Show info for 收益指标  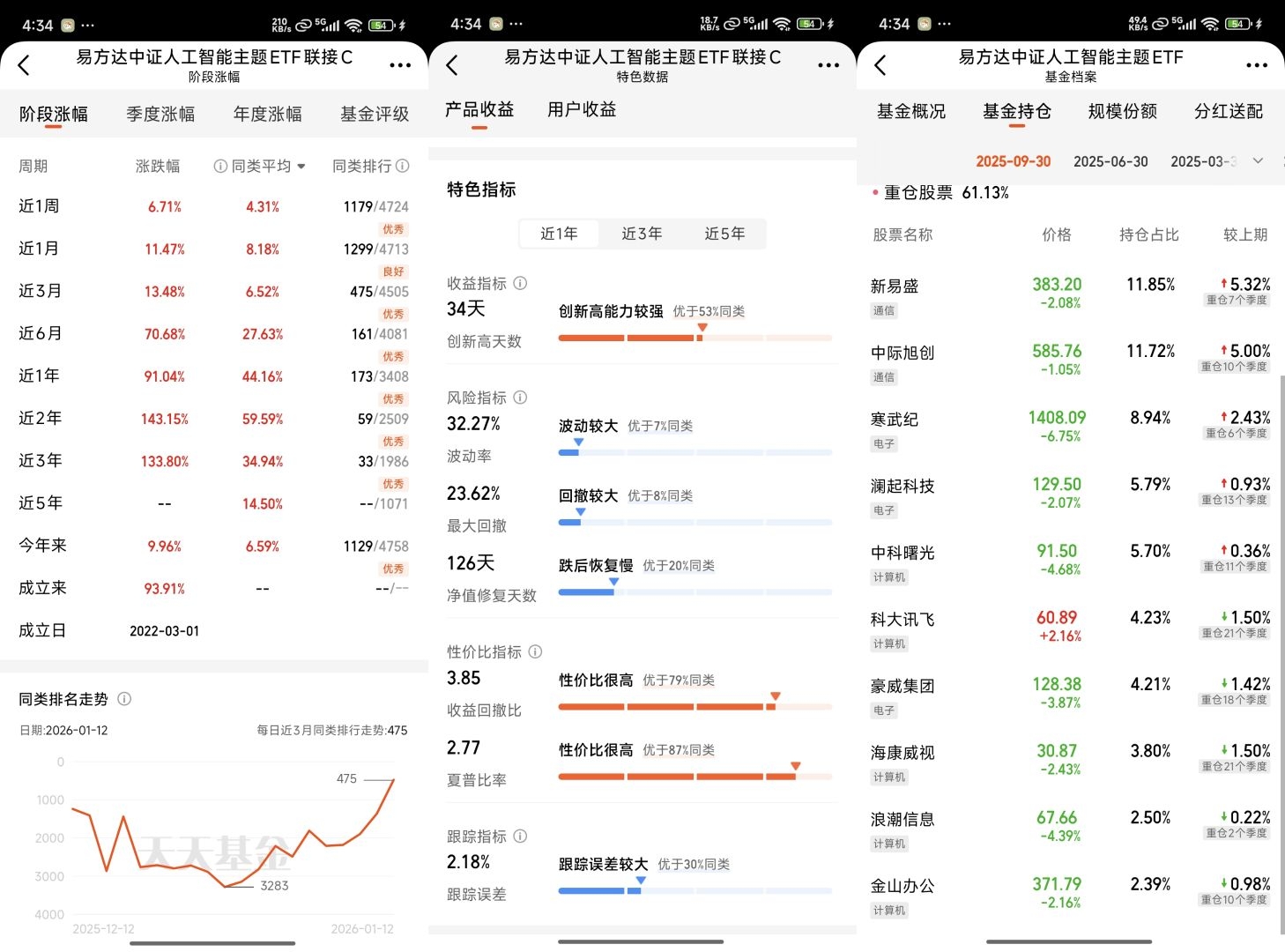point(520,283)
